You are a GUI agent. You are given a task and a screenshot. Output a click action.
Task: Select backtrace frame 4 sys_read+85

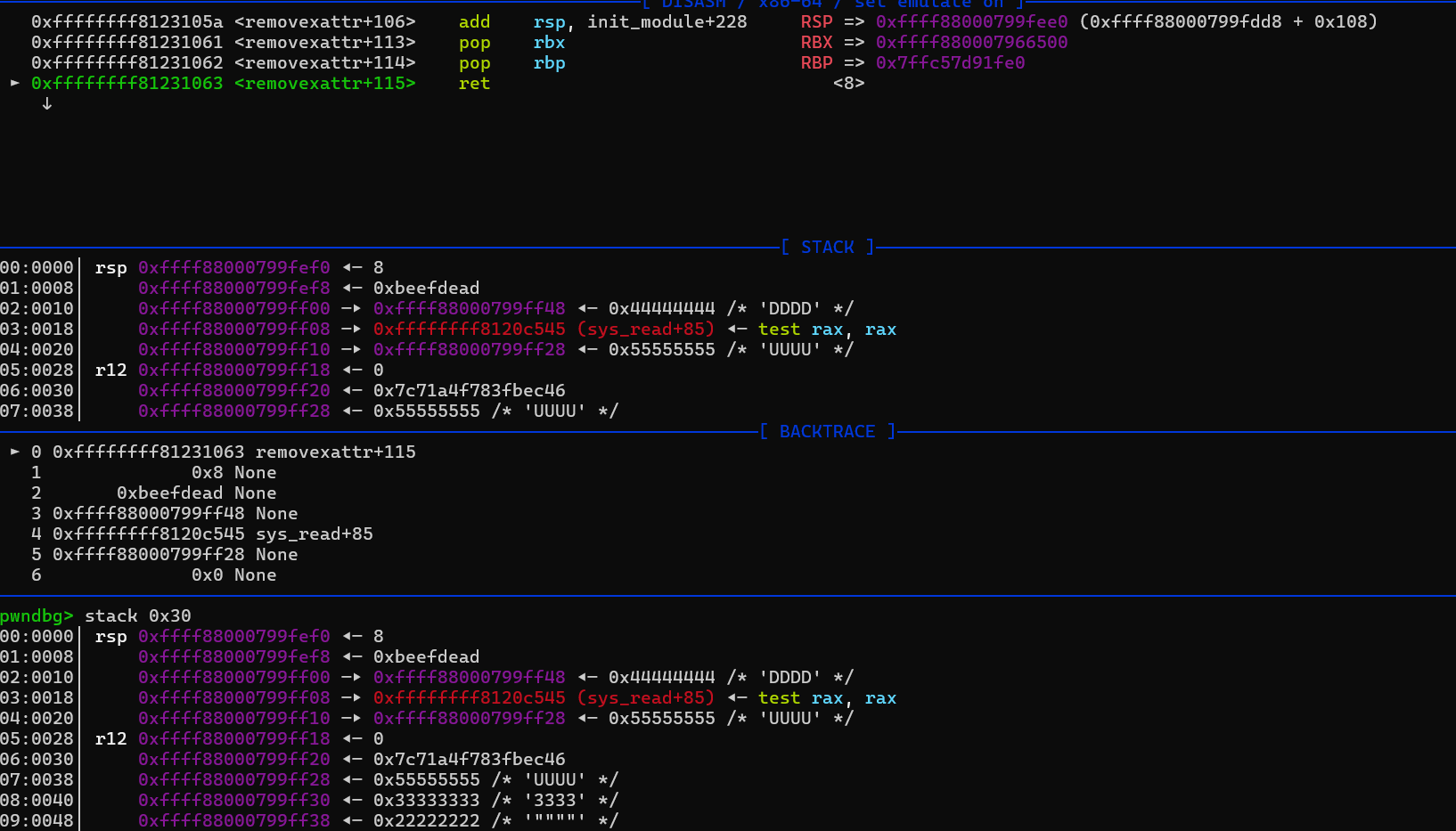214,534
